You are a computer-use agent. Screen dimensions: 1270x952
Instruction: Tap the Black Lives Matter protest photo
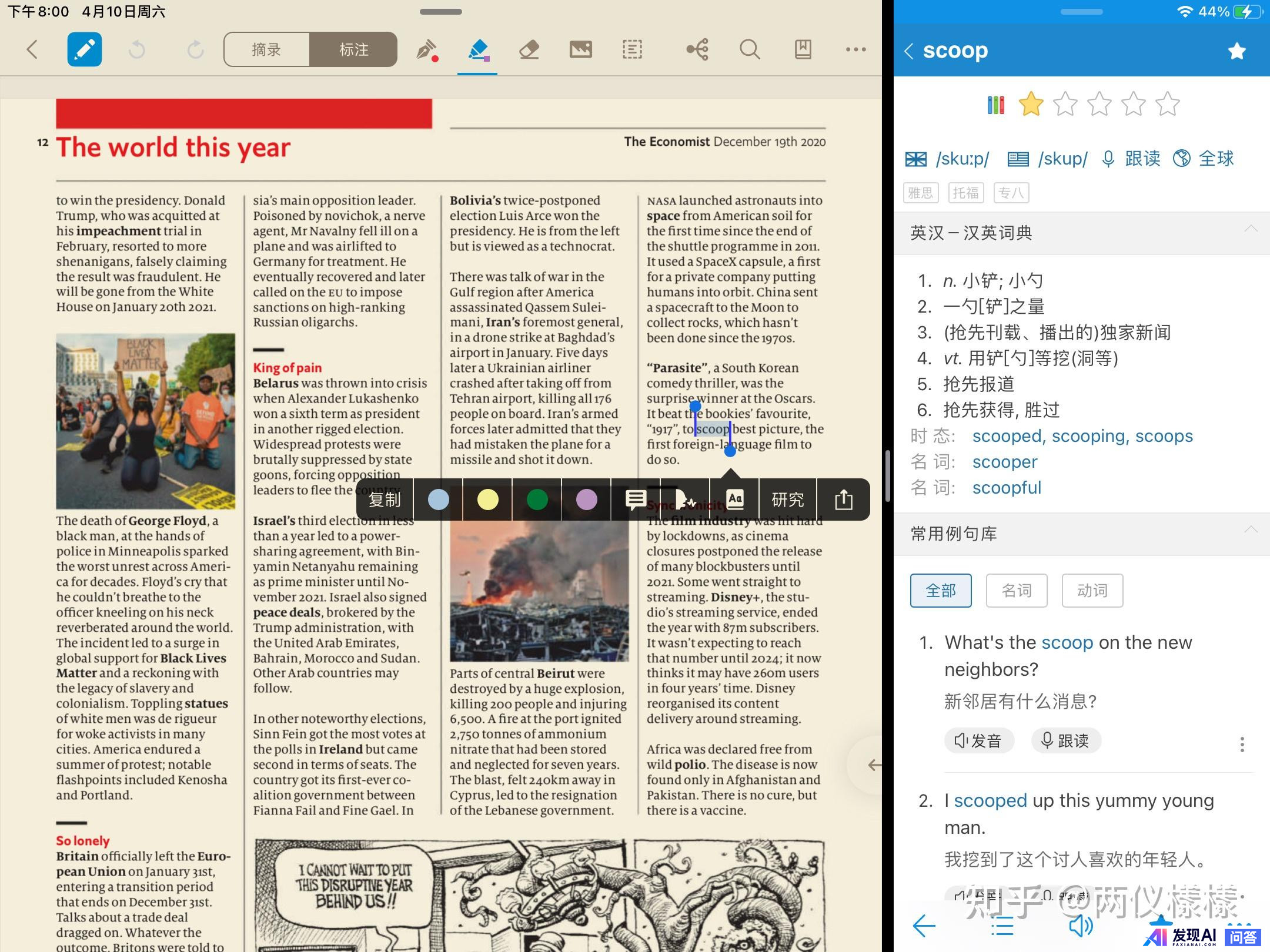click(x=145, y=421)
